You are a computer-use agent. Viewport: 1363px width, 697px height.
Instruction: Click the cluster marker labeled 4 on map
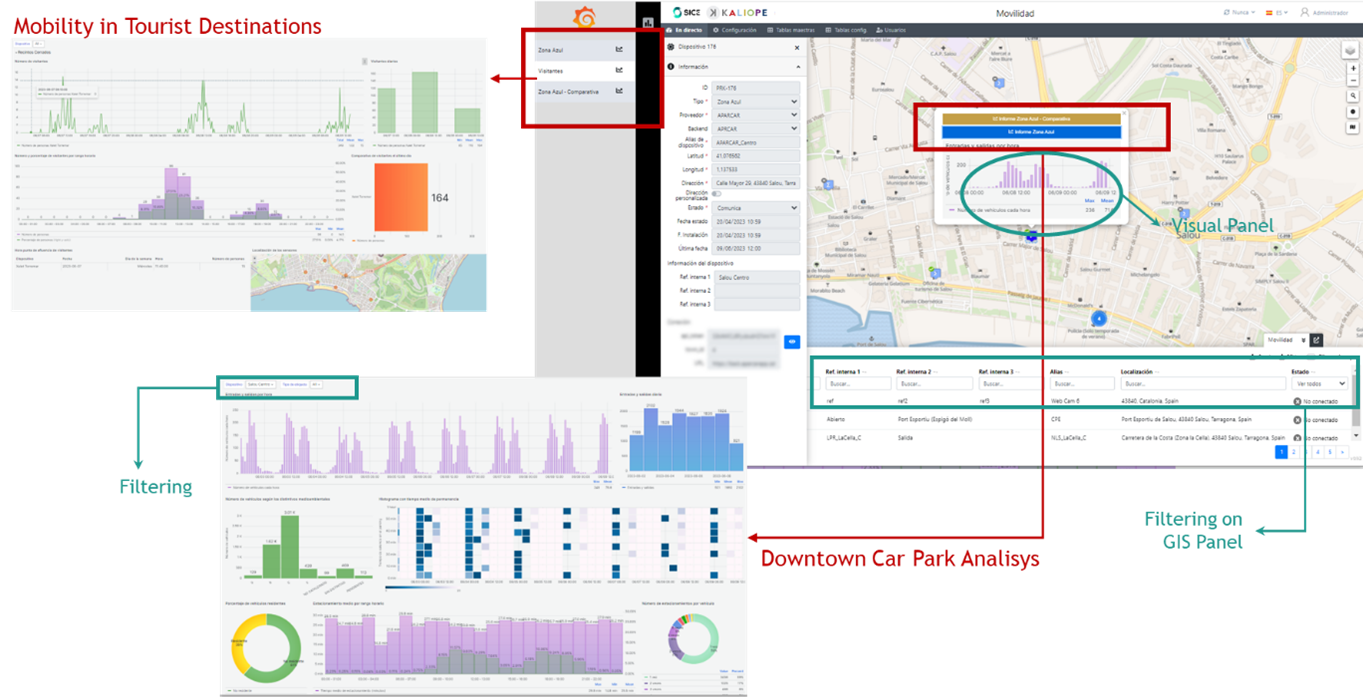(x=1099, y=319)
